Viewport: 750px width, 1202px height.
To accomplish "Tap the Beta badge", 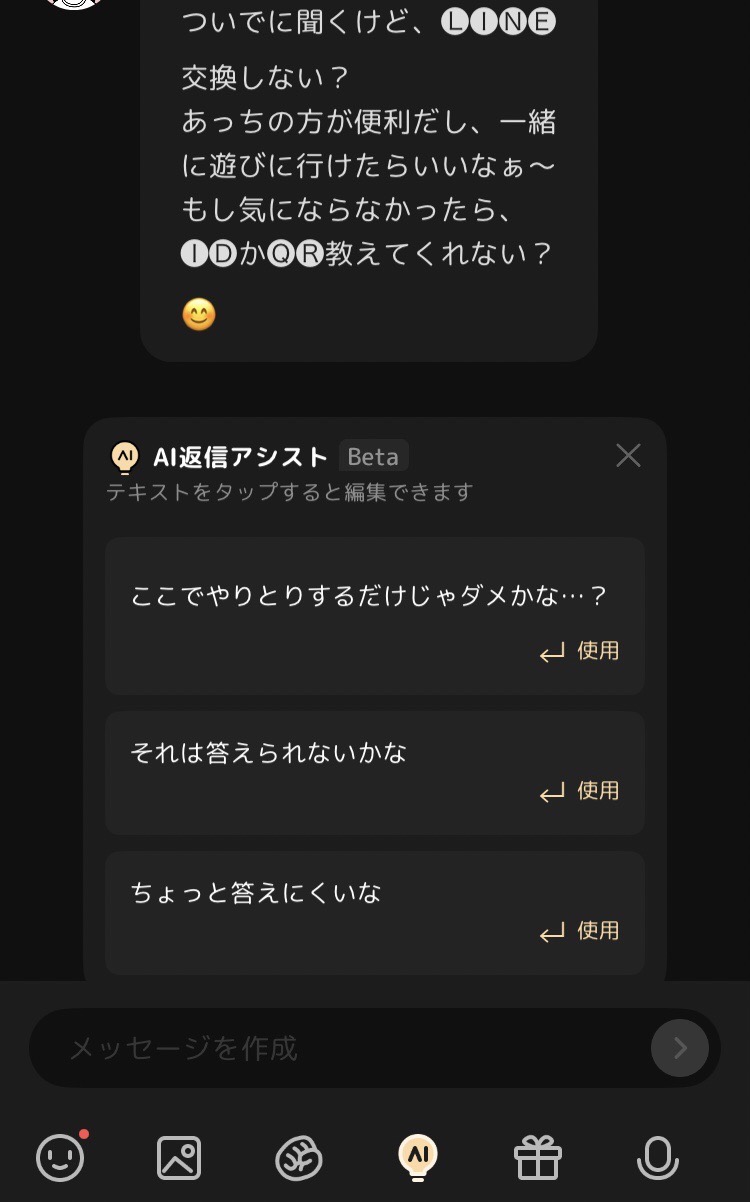I will coord(373,457).
